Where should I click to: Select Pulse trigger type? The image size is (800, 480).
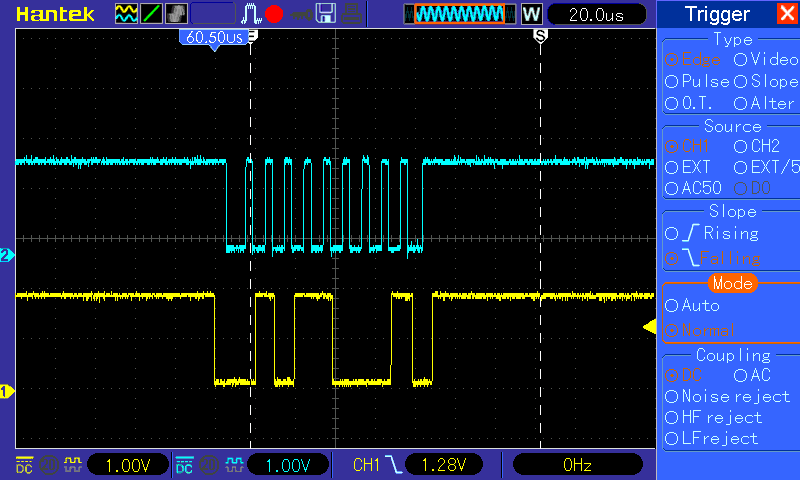pyautogui.click(x=697, y=81)
